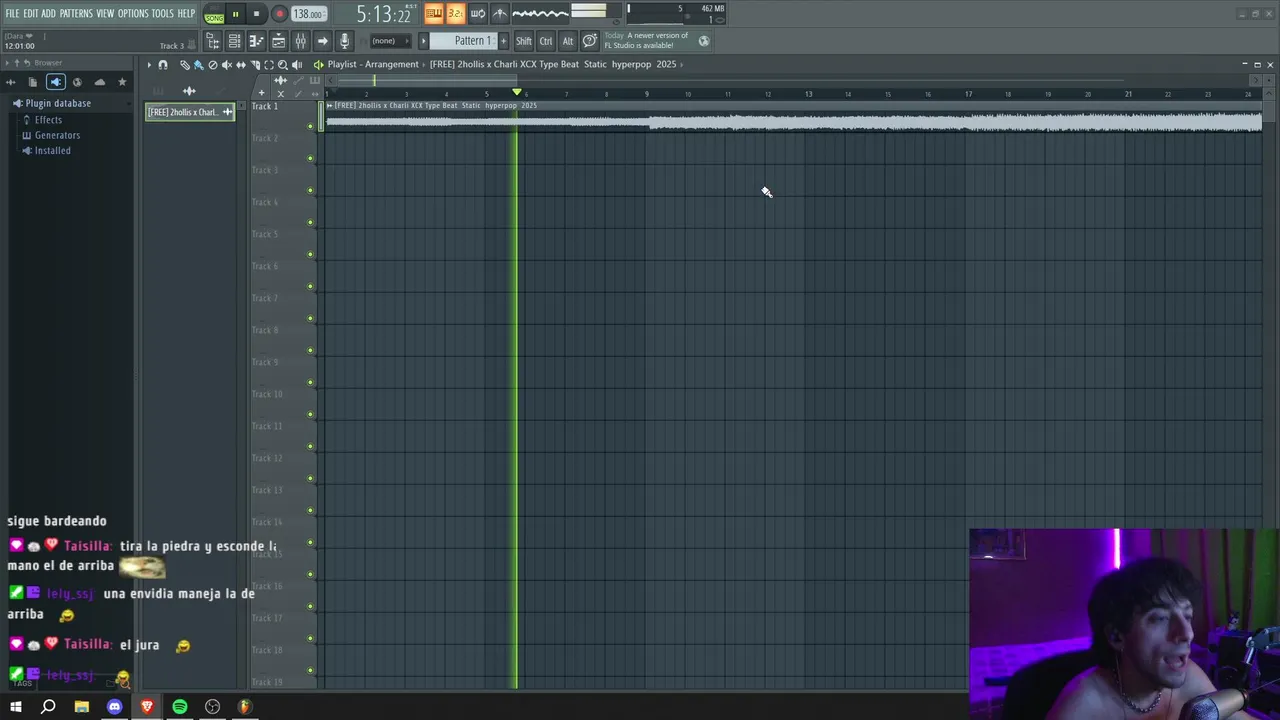
Task: Click the audio clip on Track 1
Action: (794, 117)
